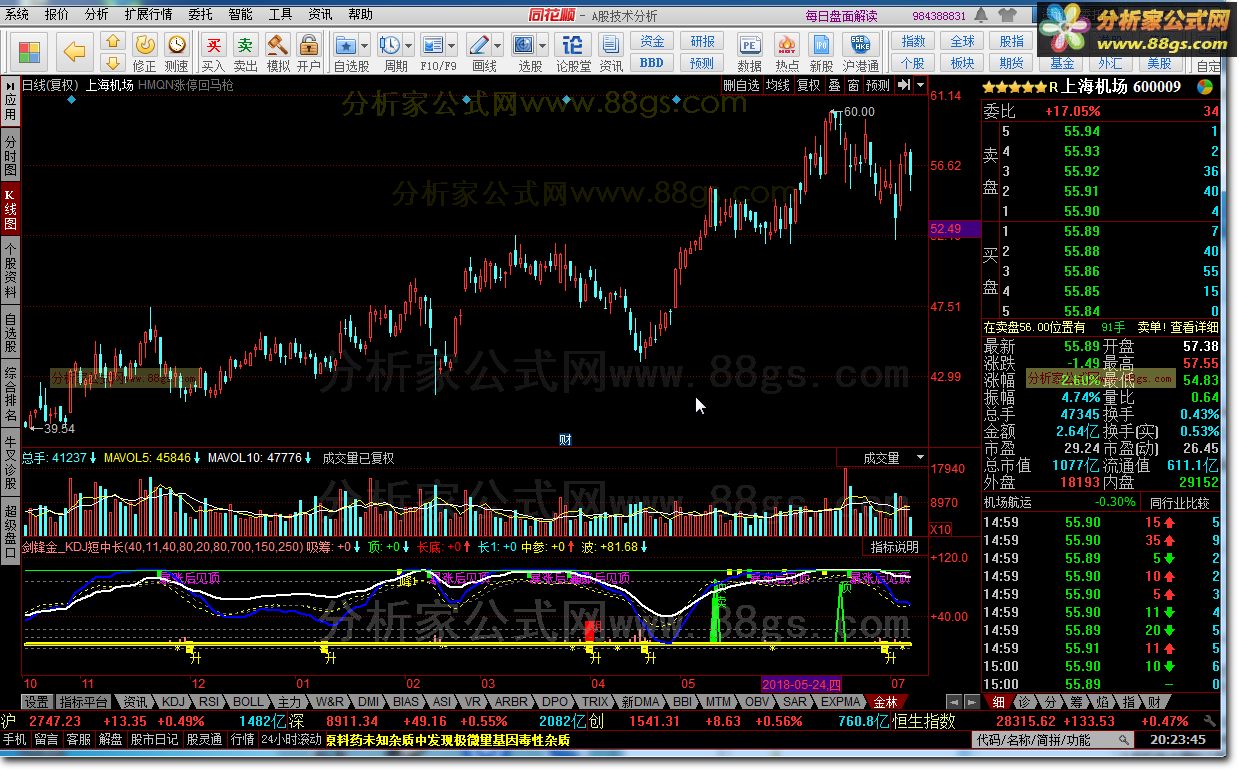Click the right scroll arrow under chart
Image resolution: width=1239 pixels, height=770 pixels.
[970, 702]
